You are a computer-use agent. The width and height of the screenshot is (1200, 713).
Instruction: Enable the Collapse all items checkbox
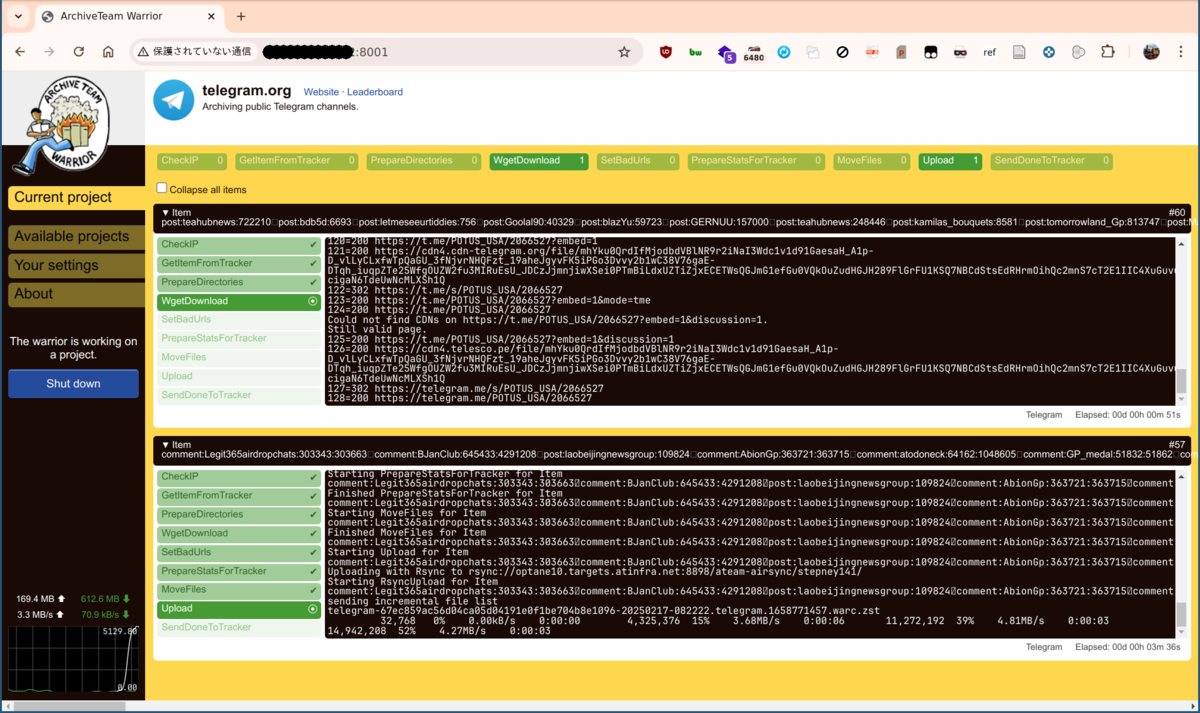coord(161,187)
